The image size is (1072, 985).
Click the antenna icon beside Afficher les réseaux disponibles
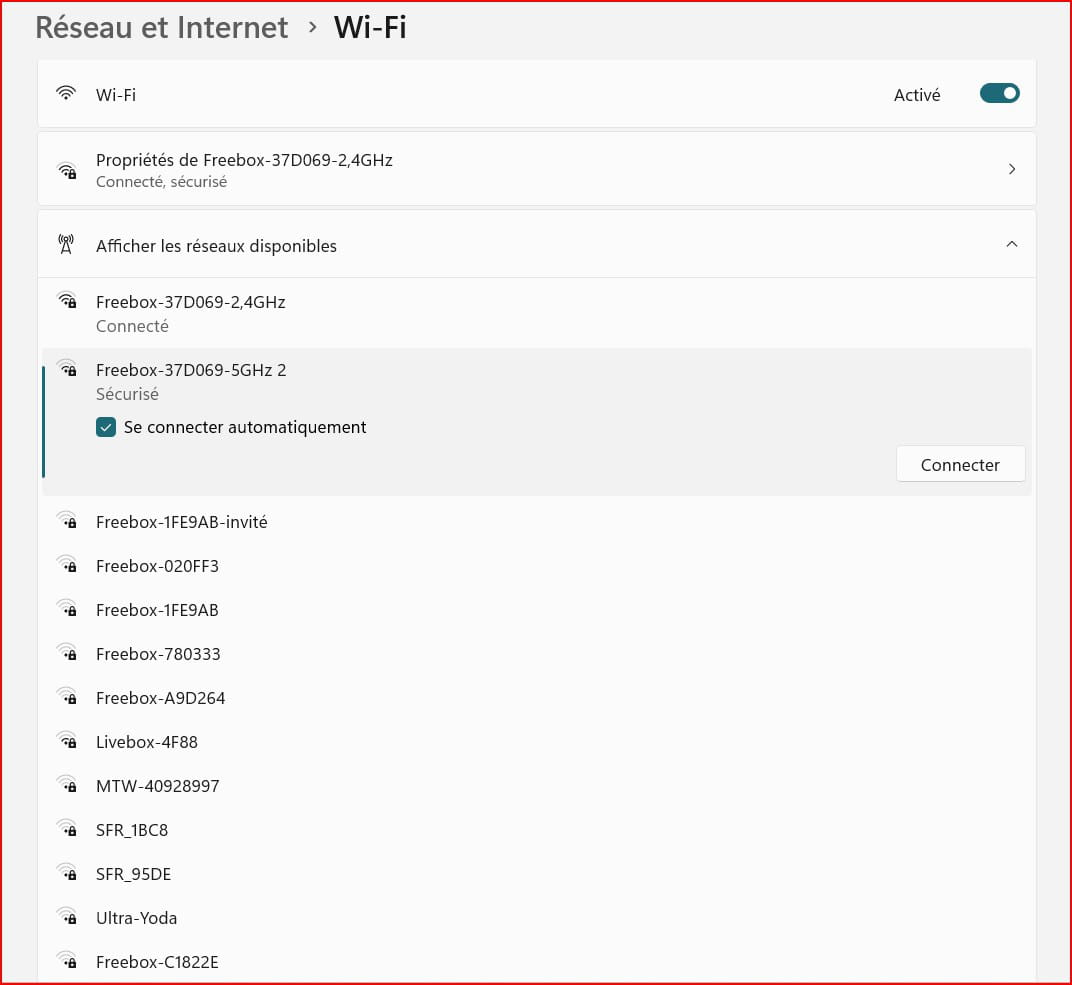click(x=67, y=245)
